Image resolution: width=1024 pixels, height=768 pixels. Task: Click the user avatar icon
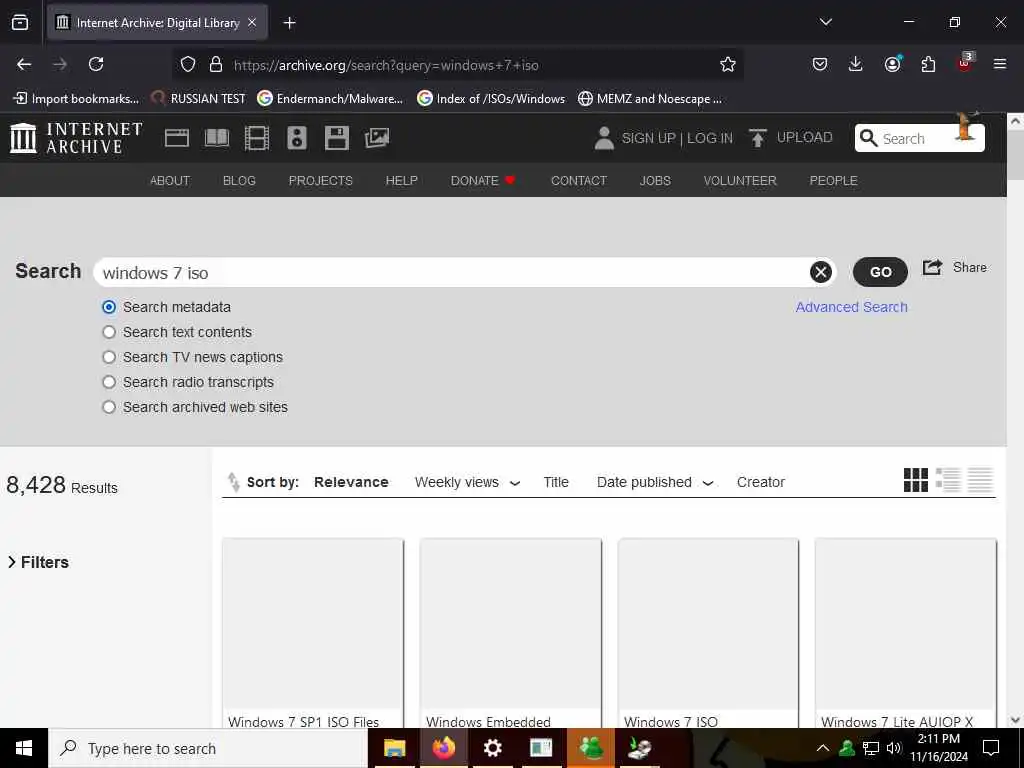pos(604,138)
